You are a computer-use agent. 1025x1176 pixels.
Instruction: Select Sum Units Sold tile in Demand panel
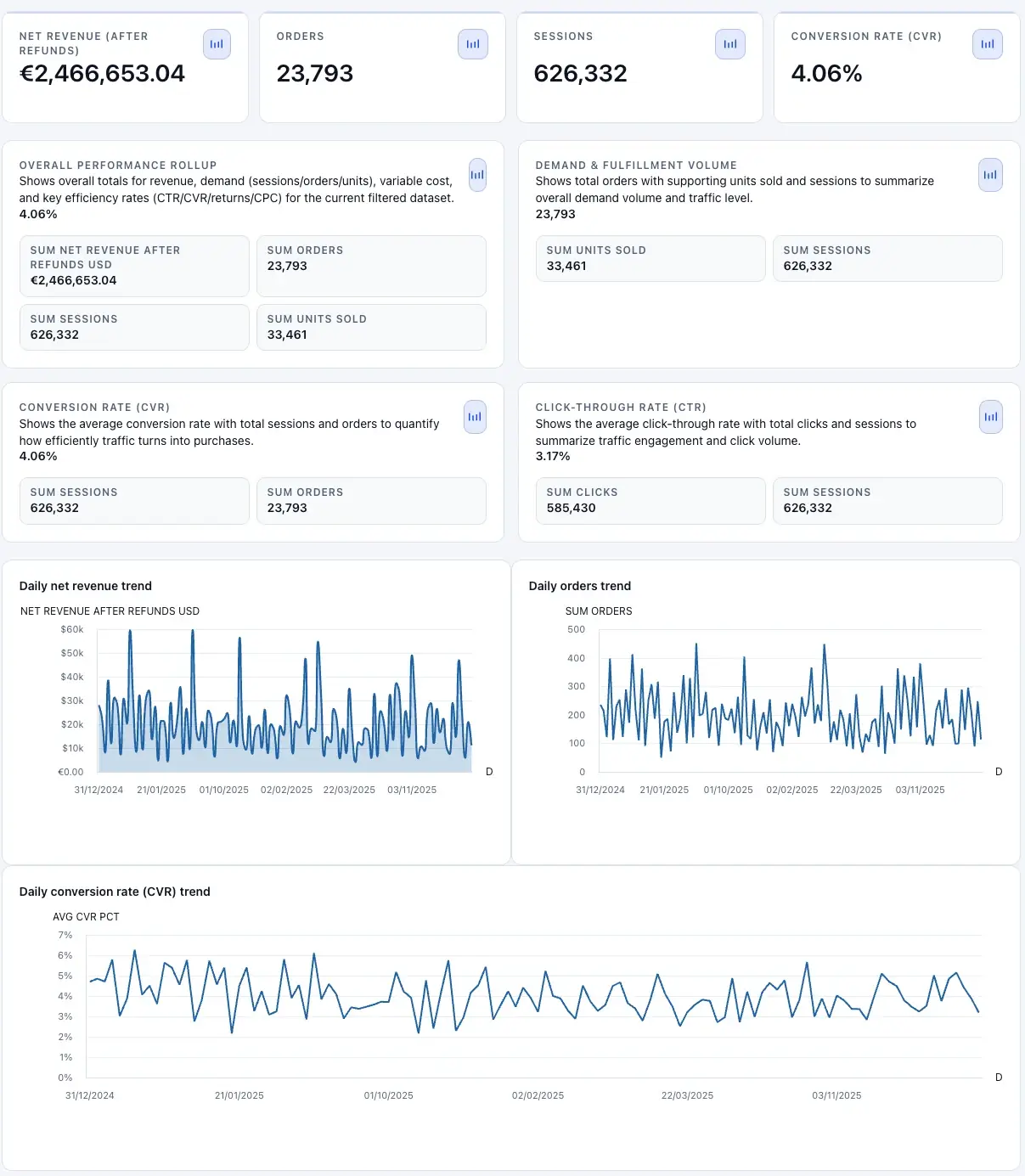tap(650, 258)
